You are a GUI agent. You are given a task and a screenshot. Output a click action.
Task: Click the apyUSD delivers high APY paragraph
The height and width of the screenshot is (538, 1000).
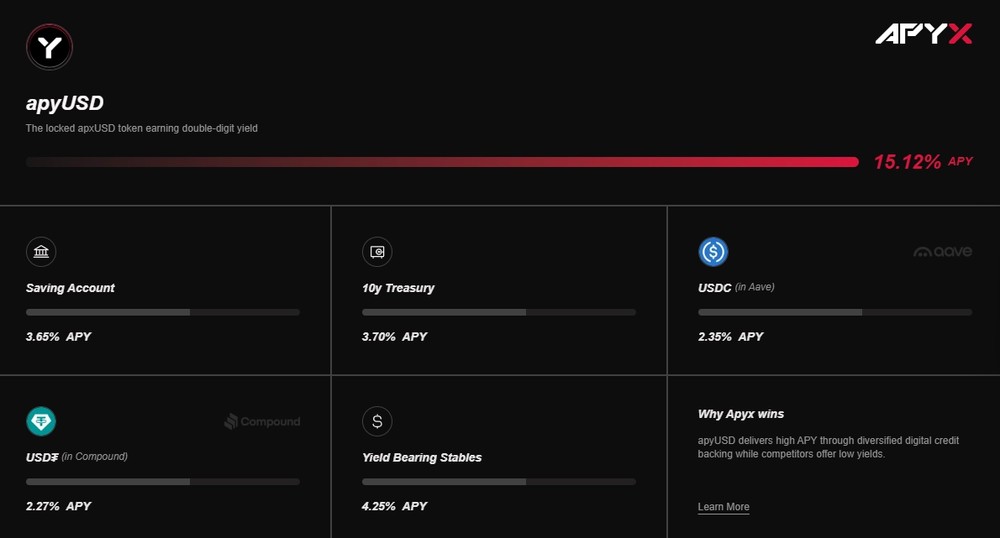(828, 447)
